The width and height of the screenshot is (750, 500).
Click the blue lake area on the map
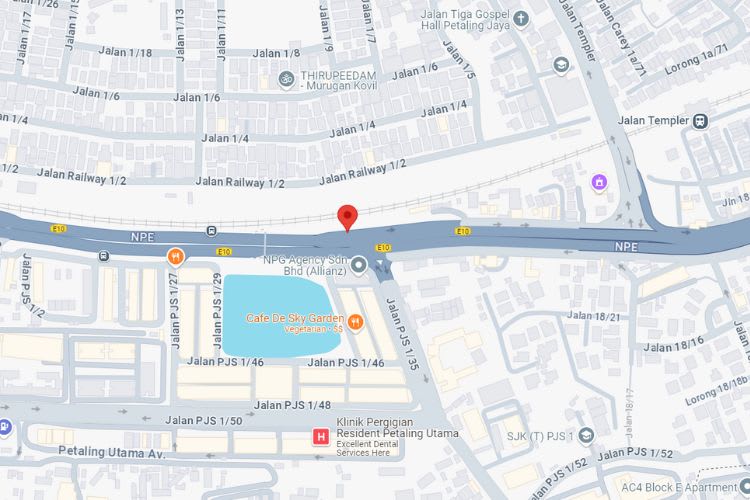[x=280, y=316]
